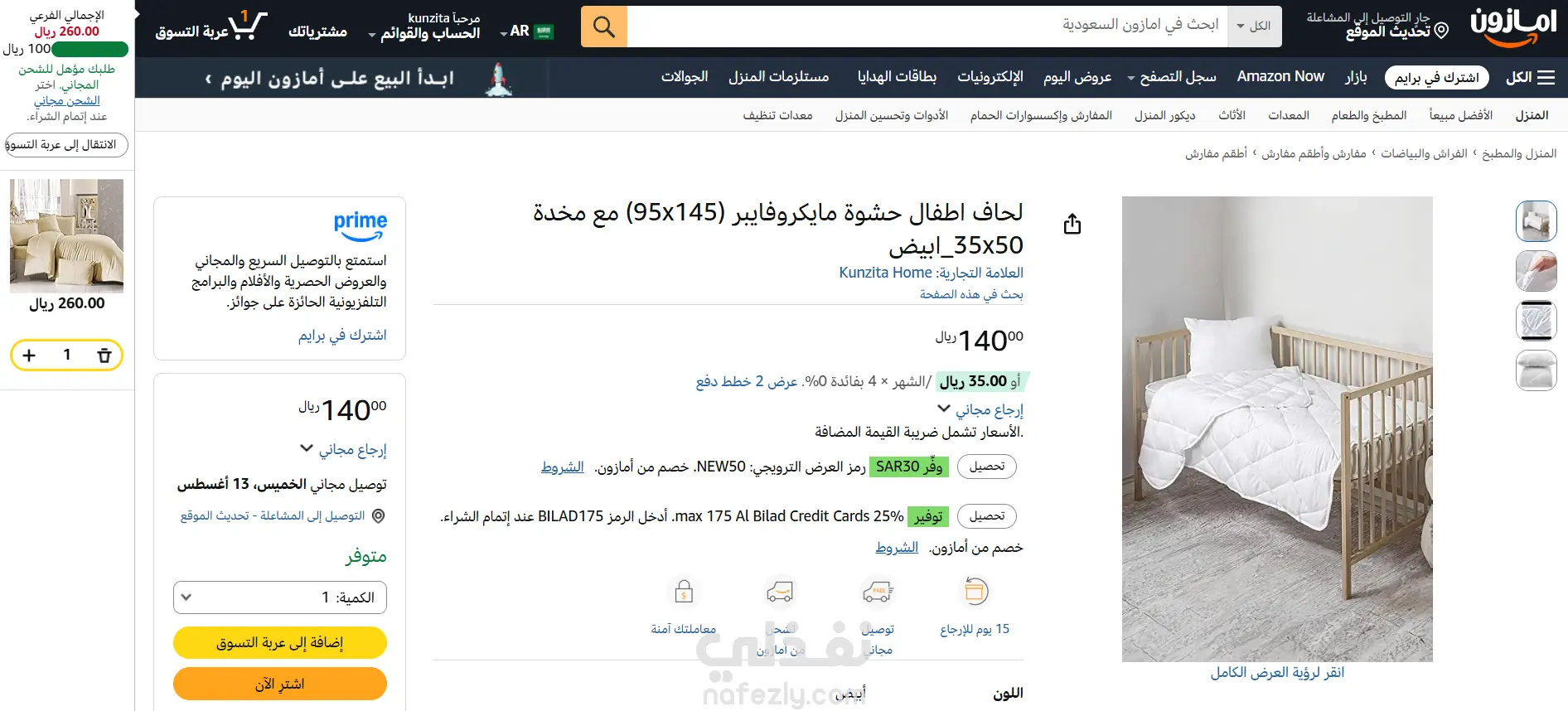The image size is (1568, 711).
Task: Click the share icon beside the product title
Action: [1072, 224]
